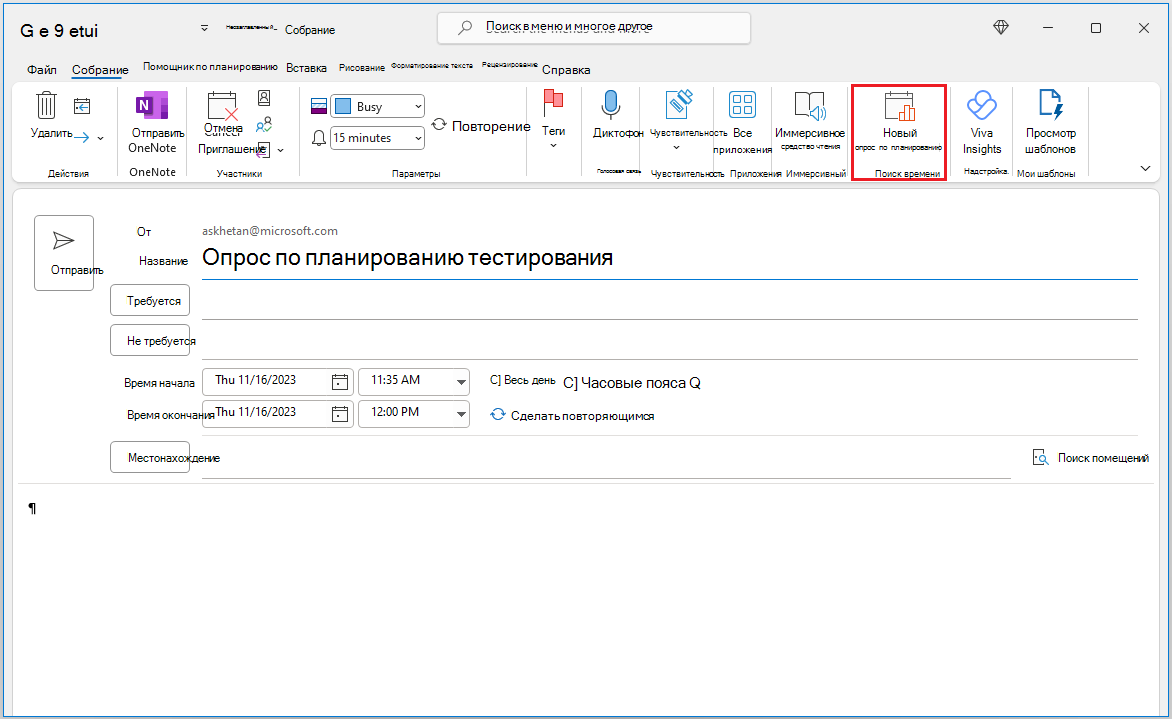The width and height of the screenshot is (1172, 719).
Task: Click the Location button
Action: tap(149, 457)
